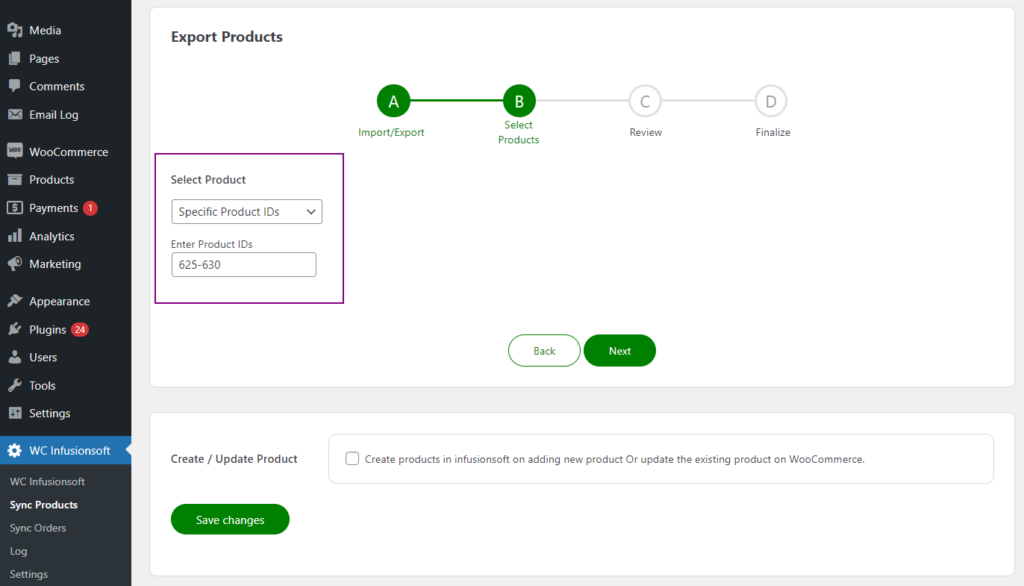Viewport: 1024px width, 586px height.
Task: Click Save changes button
Action: click(230, 519)
